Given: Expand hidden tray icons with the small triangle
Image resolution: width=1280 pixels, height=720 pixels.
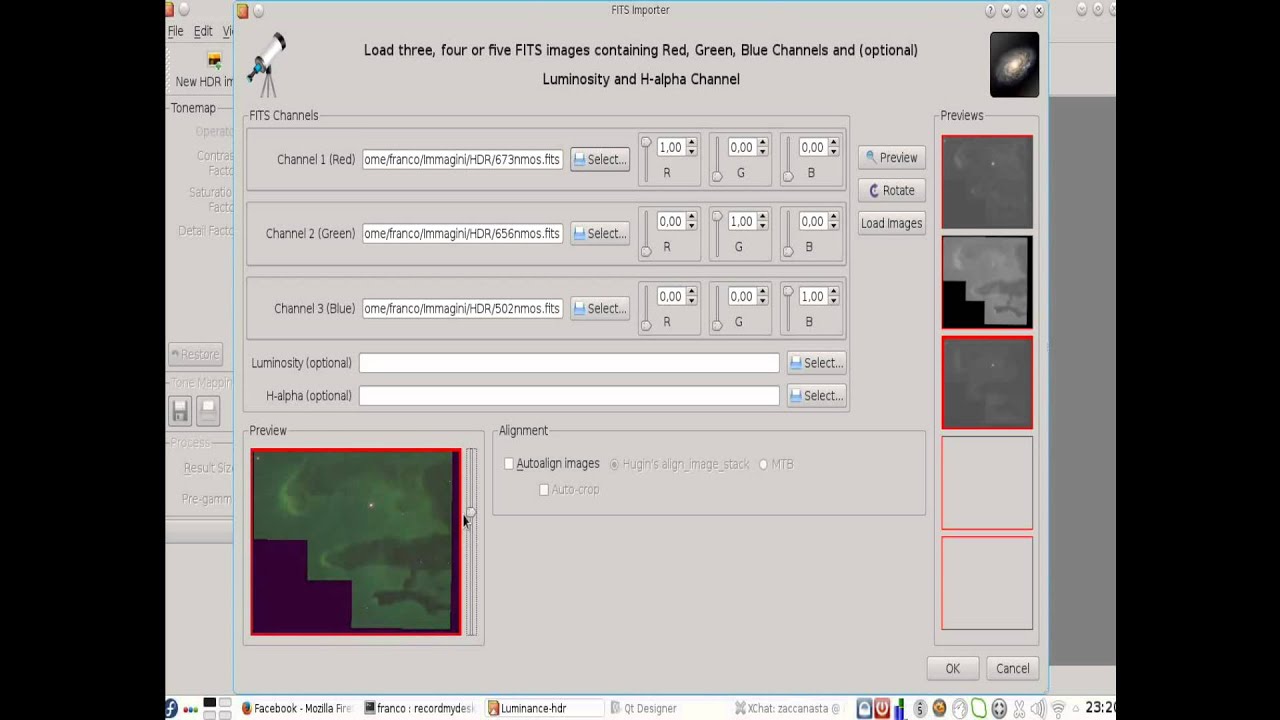Looking at the screenshot, I should (1076, 708).
